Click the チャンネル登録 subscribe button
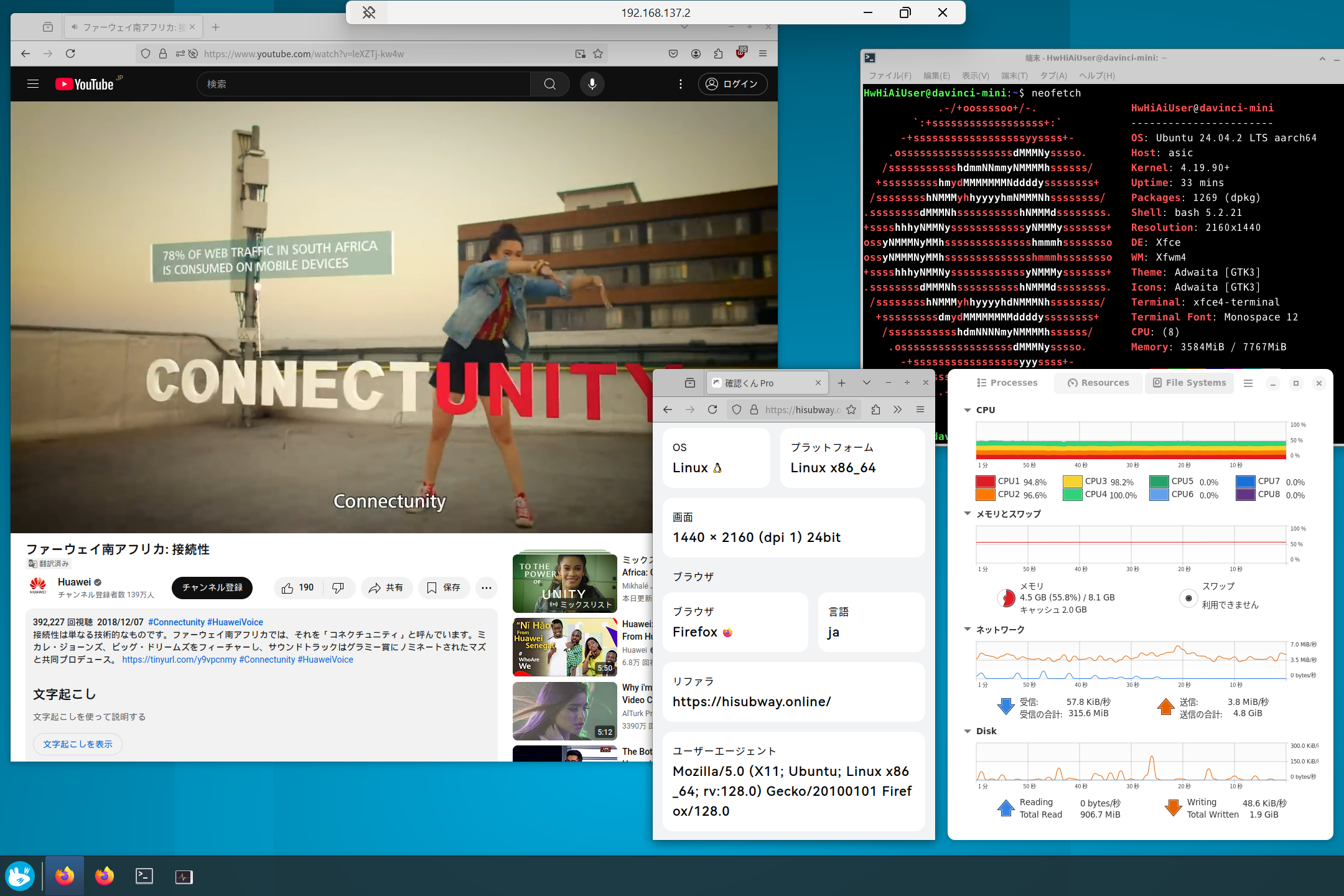Viewport: 1344px width, 896px height. (x=212, y=587)
